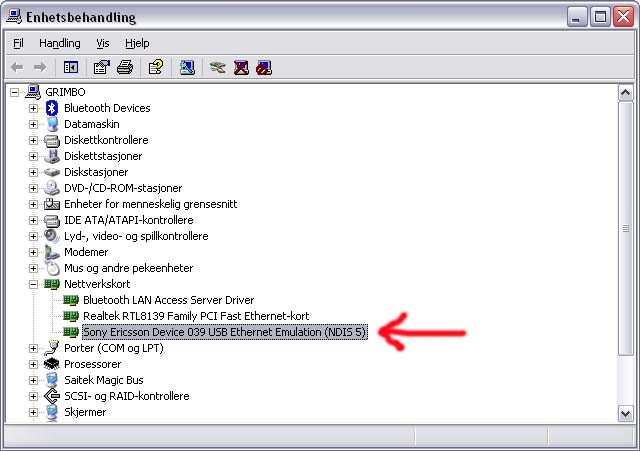Maximize the Enhetsbehandling window
The width and height of the screenshot is (640, 451).
pyautogui.click(x=600, y=17)
